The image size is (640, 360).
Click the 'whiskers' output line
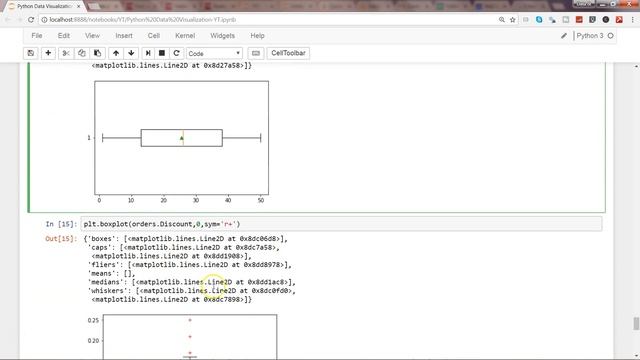[192, 291]
